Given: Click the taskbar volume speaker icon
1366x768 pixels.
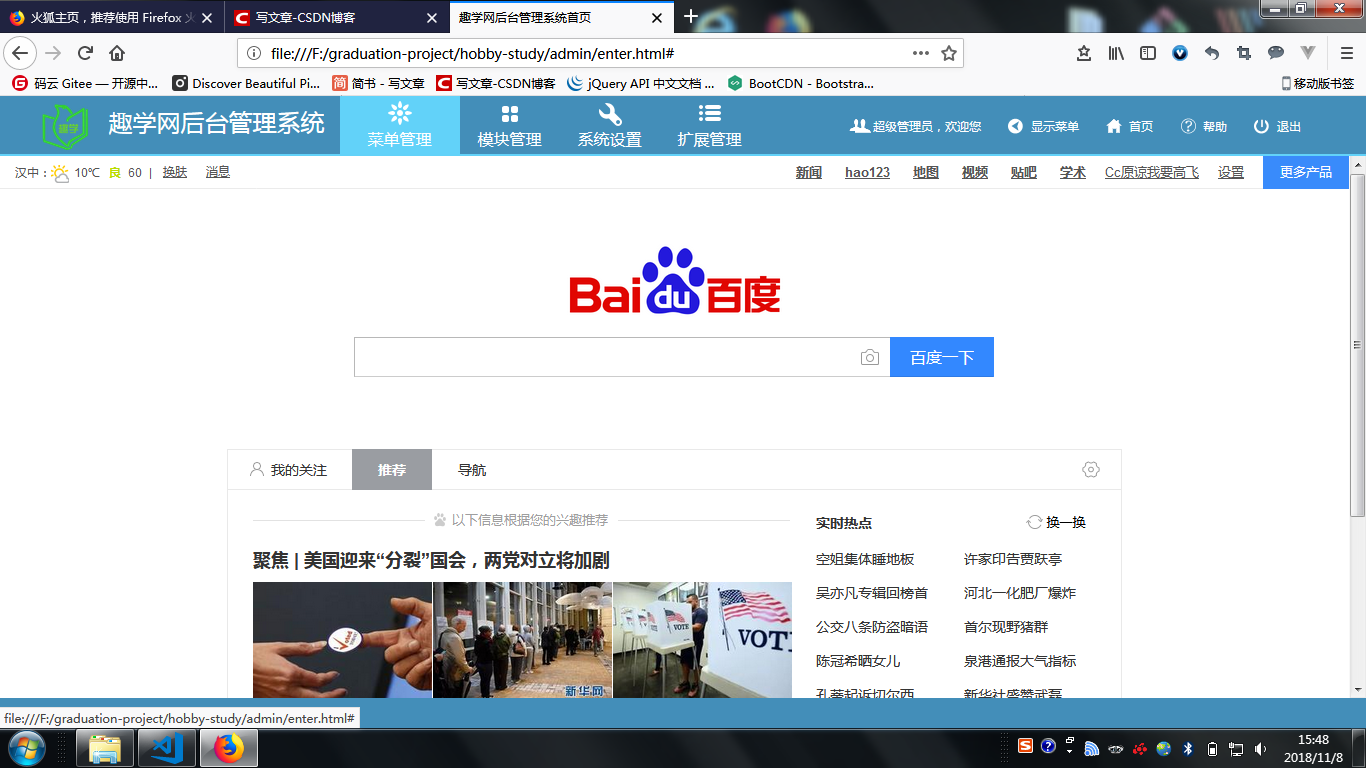Looking at the screenshot, I should [x=1260, y=748].
